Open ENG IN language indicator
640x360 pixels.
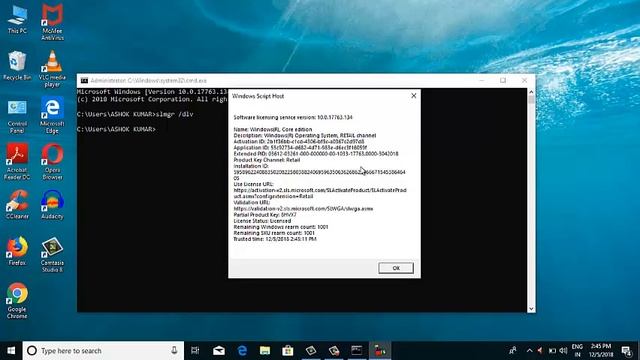(x=577, y=351)
